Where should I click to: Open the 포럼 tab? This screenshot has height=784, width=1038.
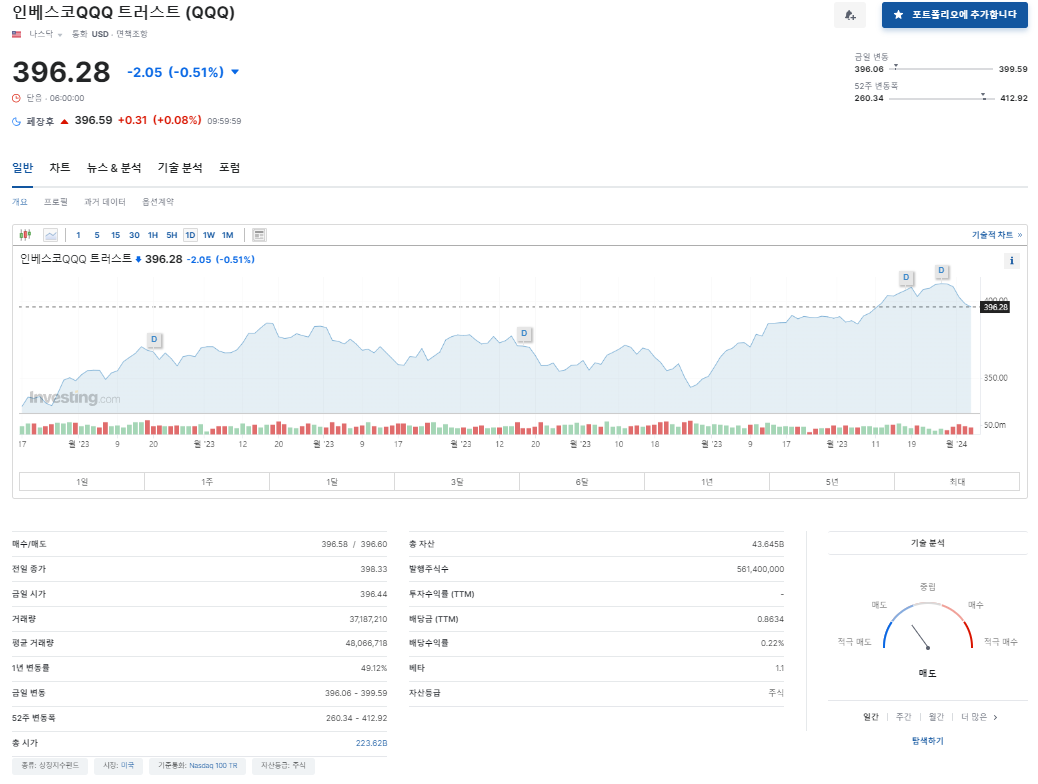point(230,168)
